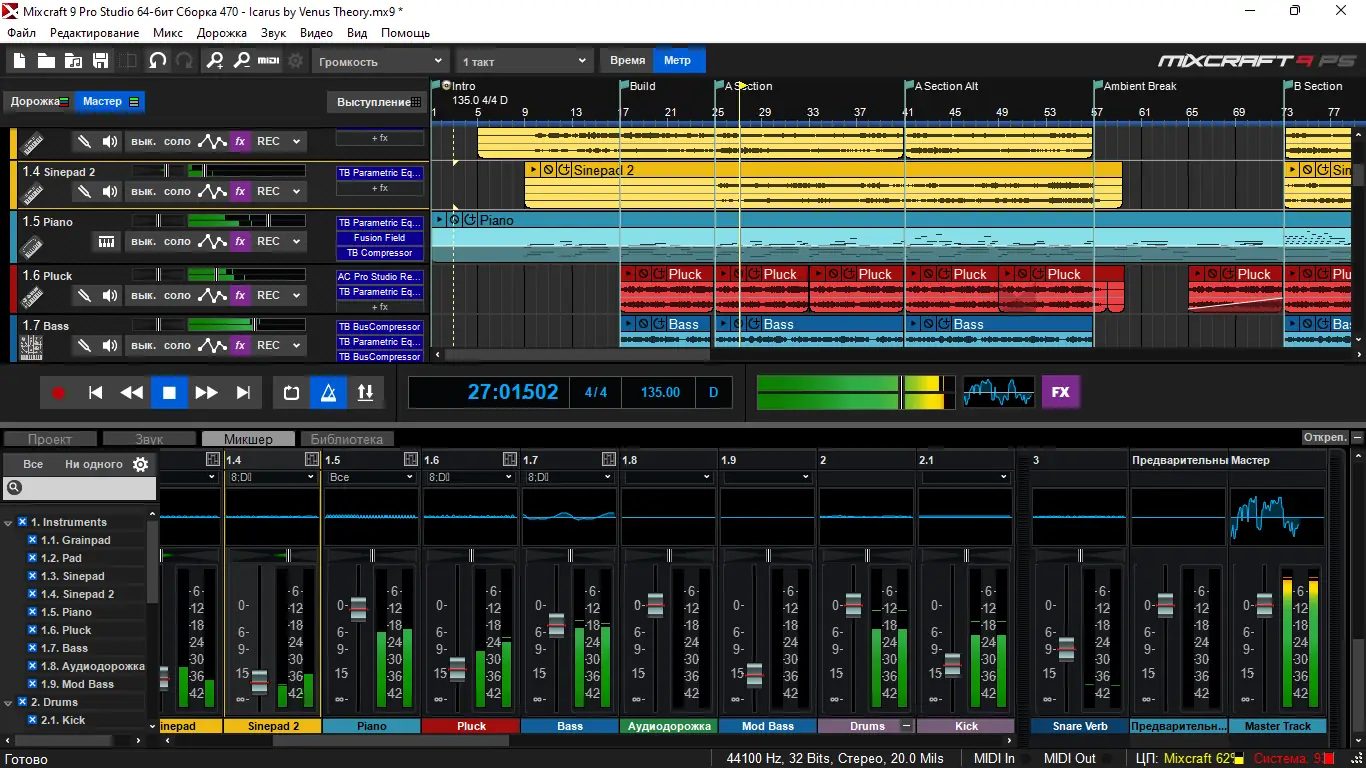Open the Громкость dropdown
The image size is (1366, 768).
(x=378, y=61)
